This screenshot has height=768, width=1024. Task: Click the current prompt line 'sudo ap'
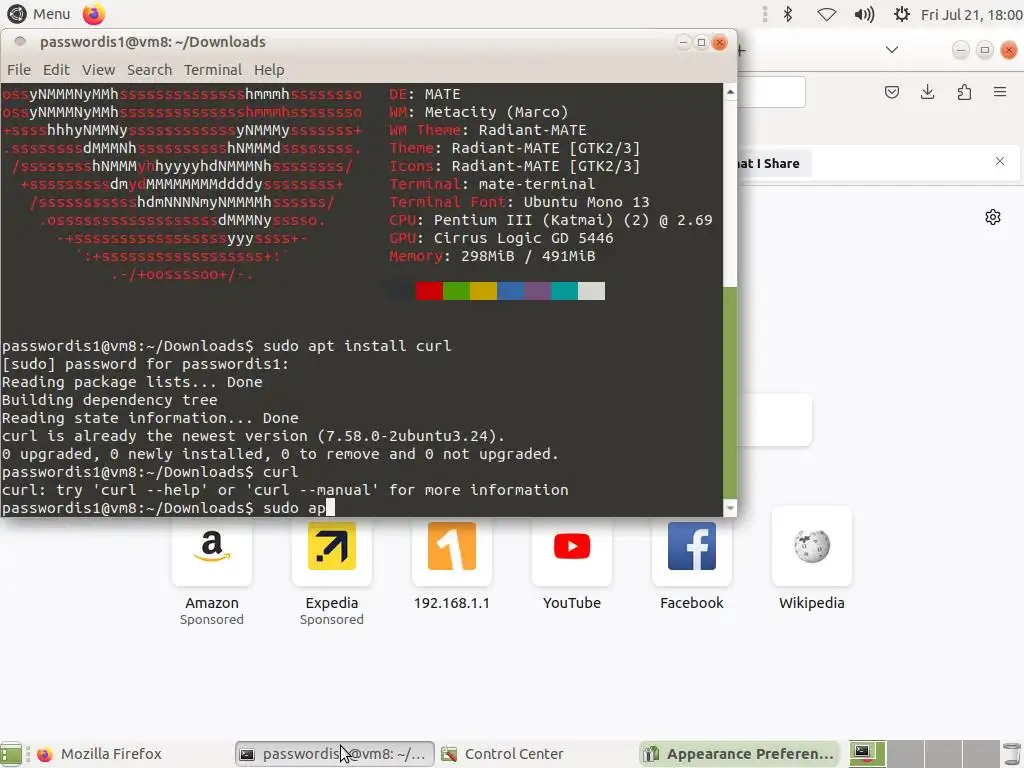(x=168, y=507)
